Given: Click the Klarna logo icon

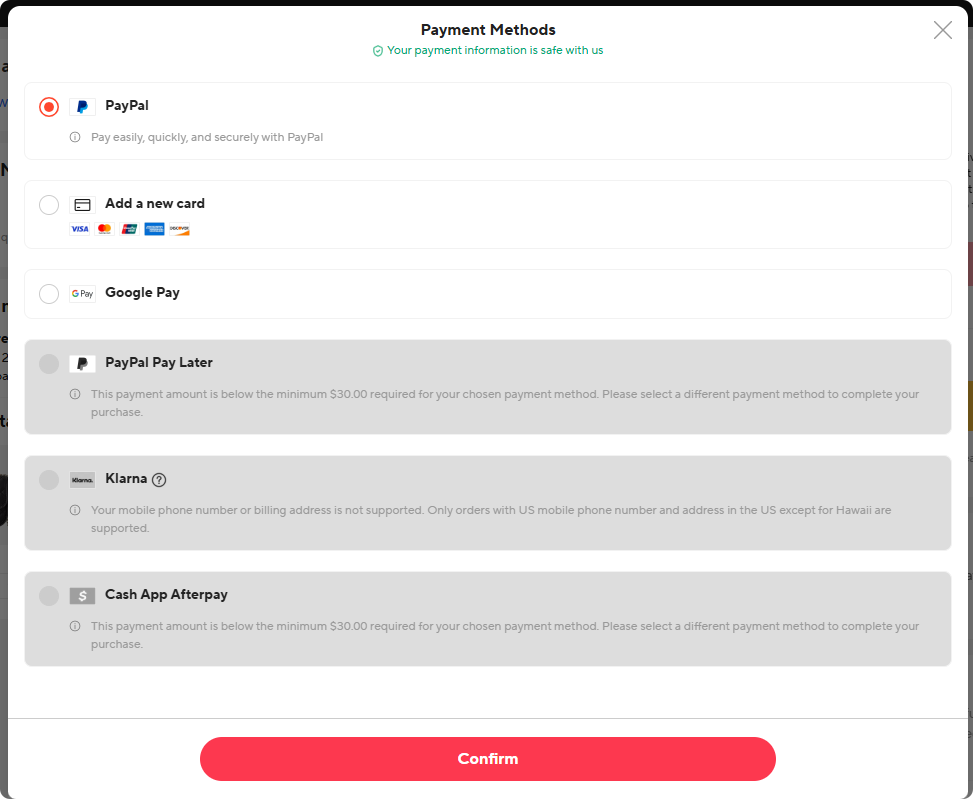Looking at the screenshot, I should coord(82,480).
